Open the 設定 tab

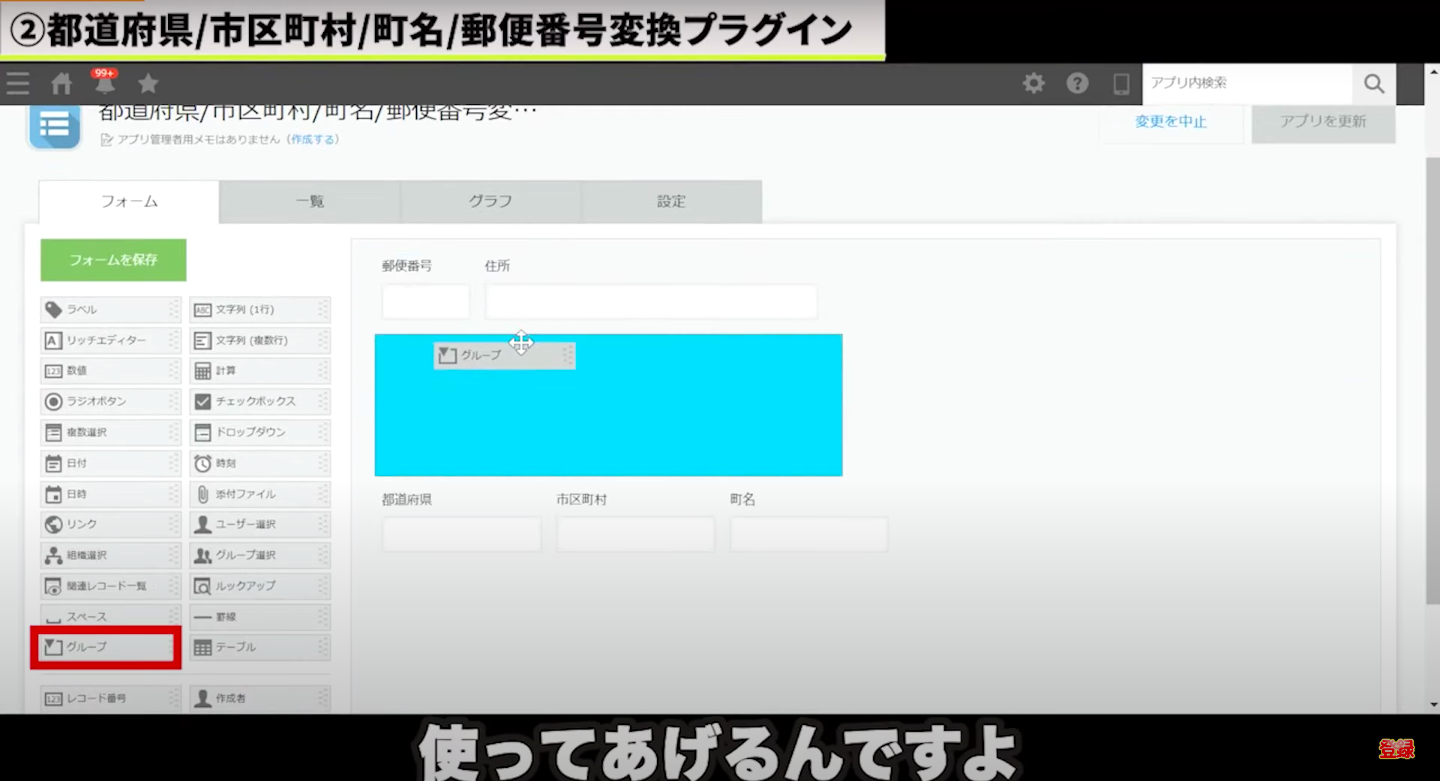tap(671, 201)
